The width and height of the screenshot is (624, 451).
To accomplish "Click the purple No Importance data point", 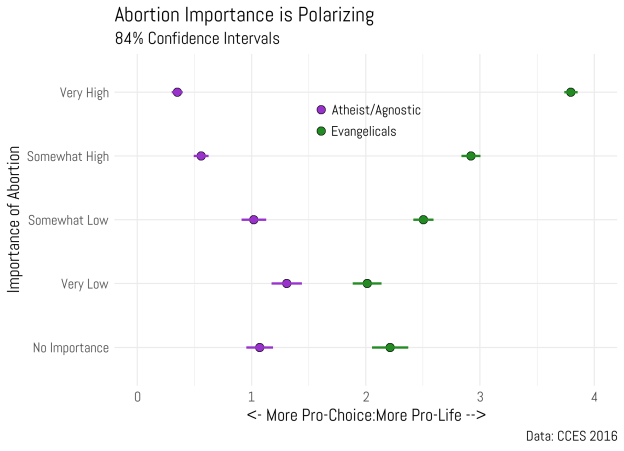I will point(260,348).
